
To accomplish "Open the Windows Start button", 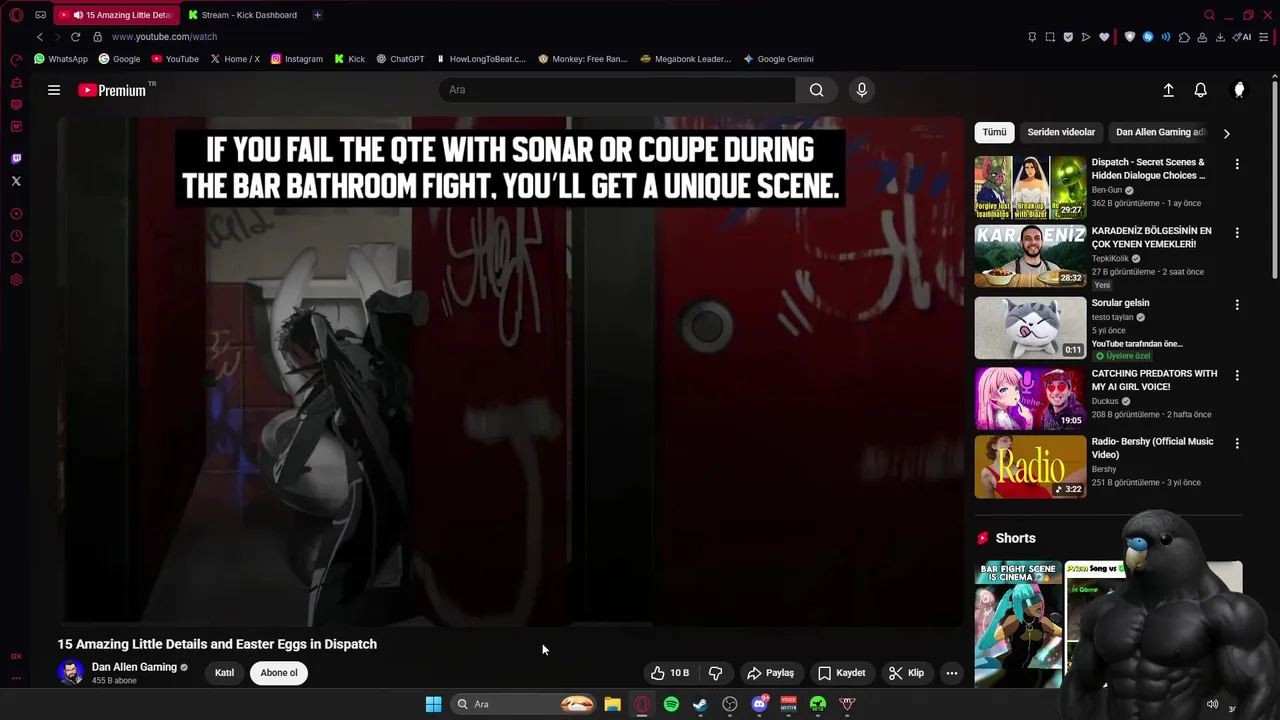I will (x=433, y=704).
